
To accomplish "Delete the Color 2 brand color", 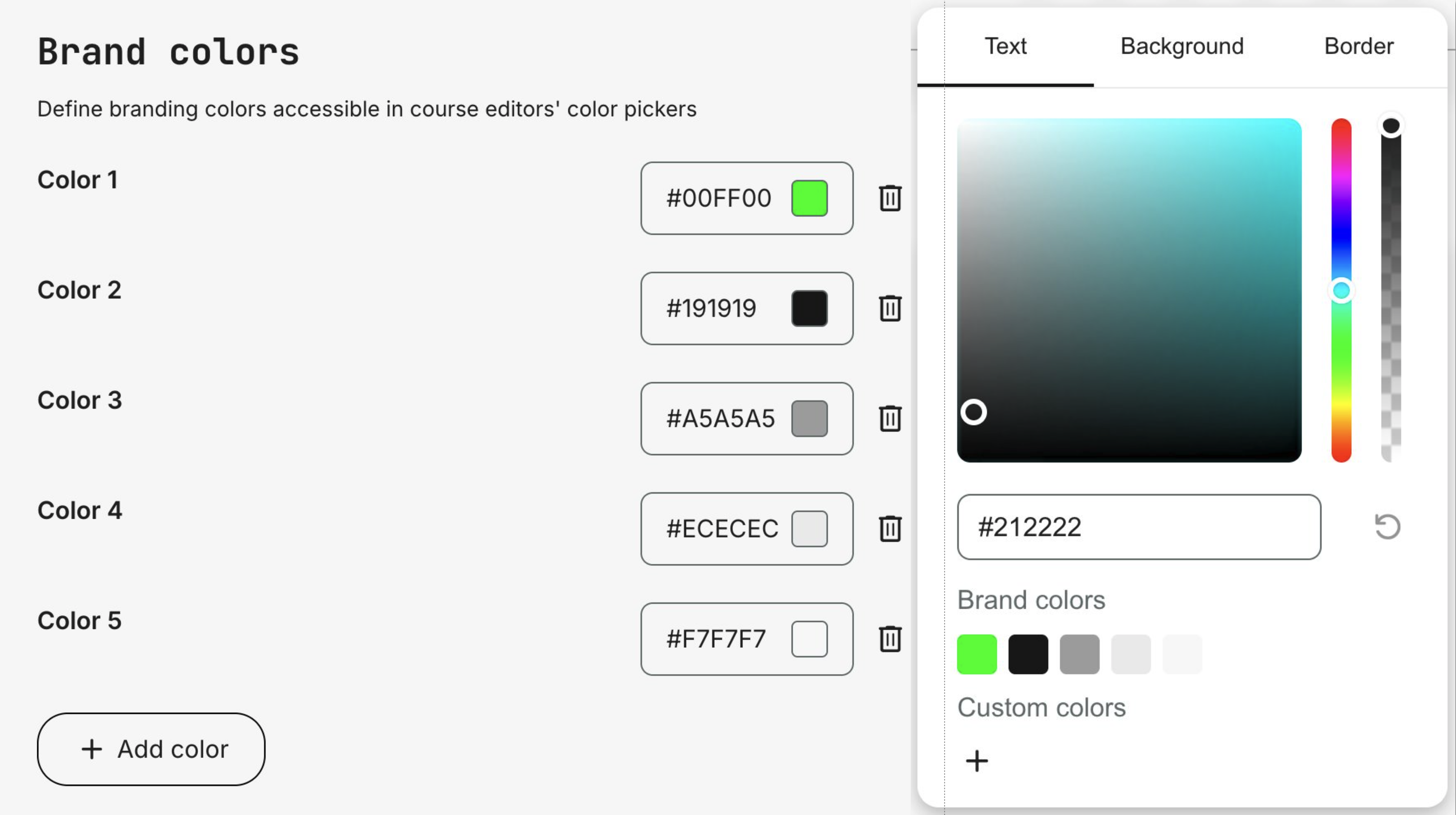I will coord(889,309).
